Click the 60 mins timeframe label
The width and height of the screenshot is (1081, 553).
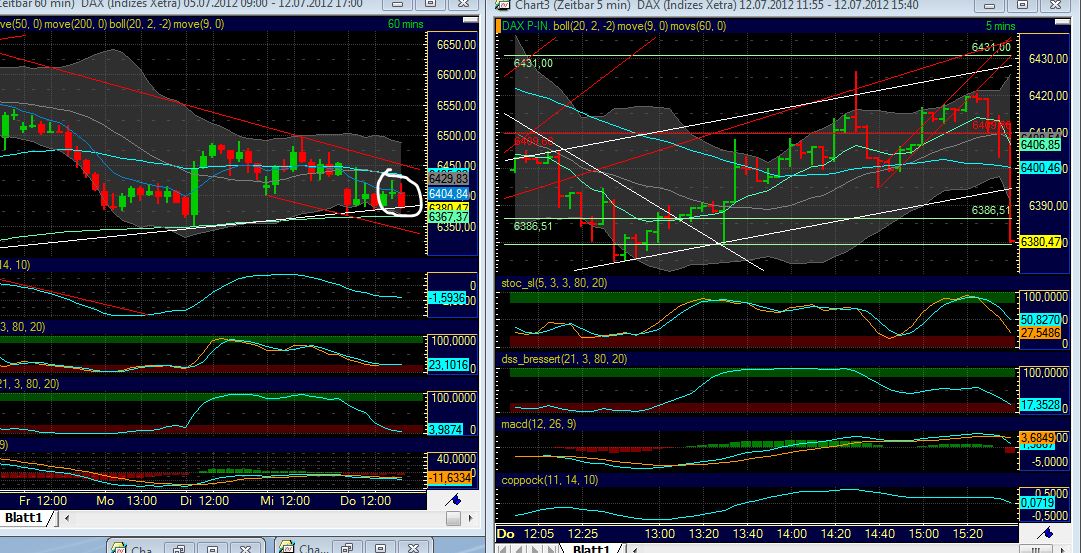click(405, 24)
